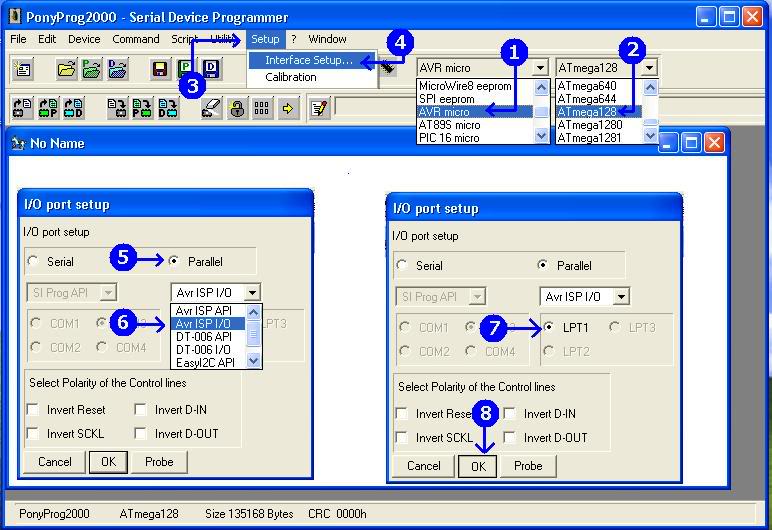
Task: Select LPT1 radio button
Action: (x=548, y=327)
